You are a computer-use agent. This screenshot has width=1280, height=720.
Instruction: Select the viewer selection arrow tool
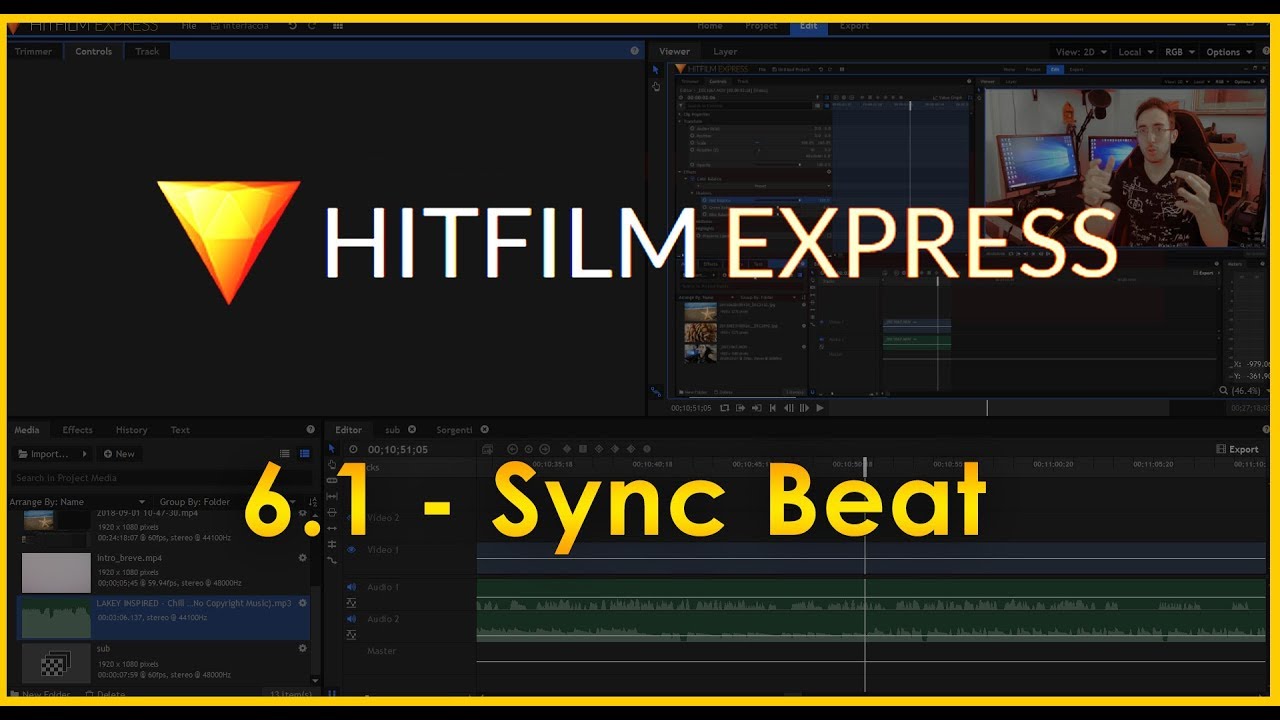[x=656, y=70]
